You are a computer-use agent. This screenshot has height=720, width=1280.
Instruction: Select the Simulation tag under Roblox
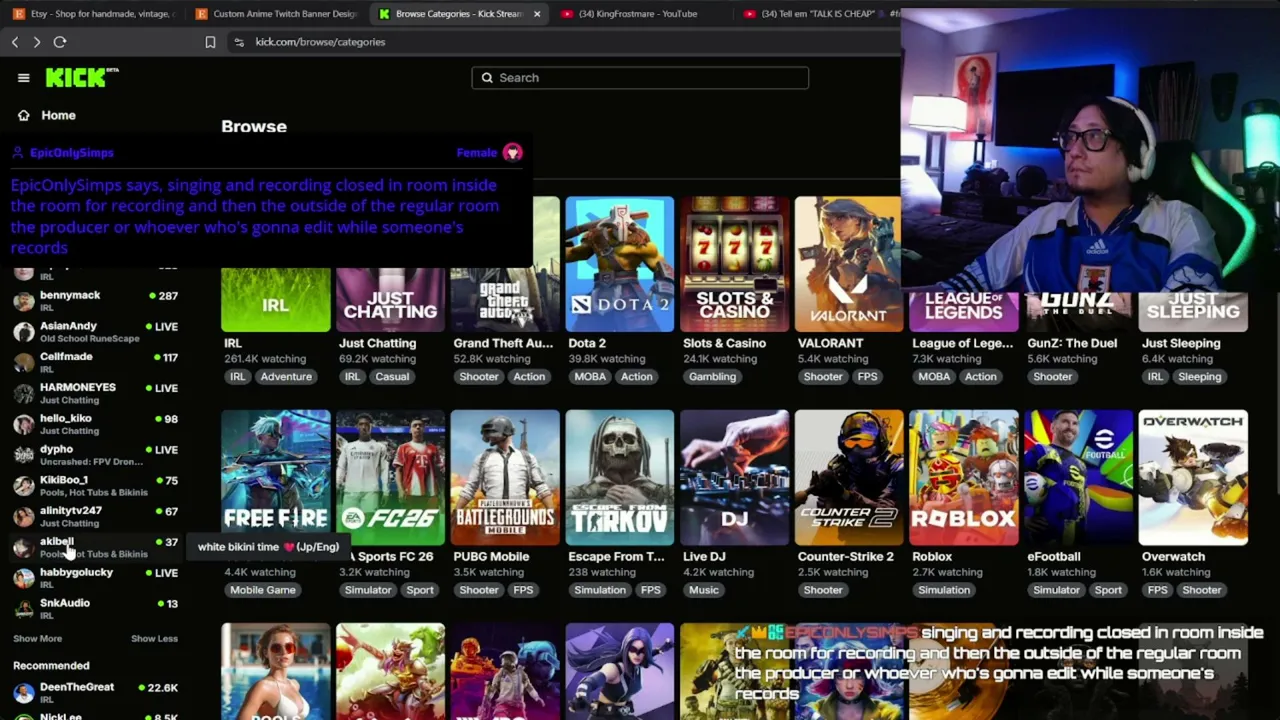point(944,590)
